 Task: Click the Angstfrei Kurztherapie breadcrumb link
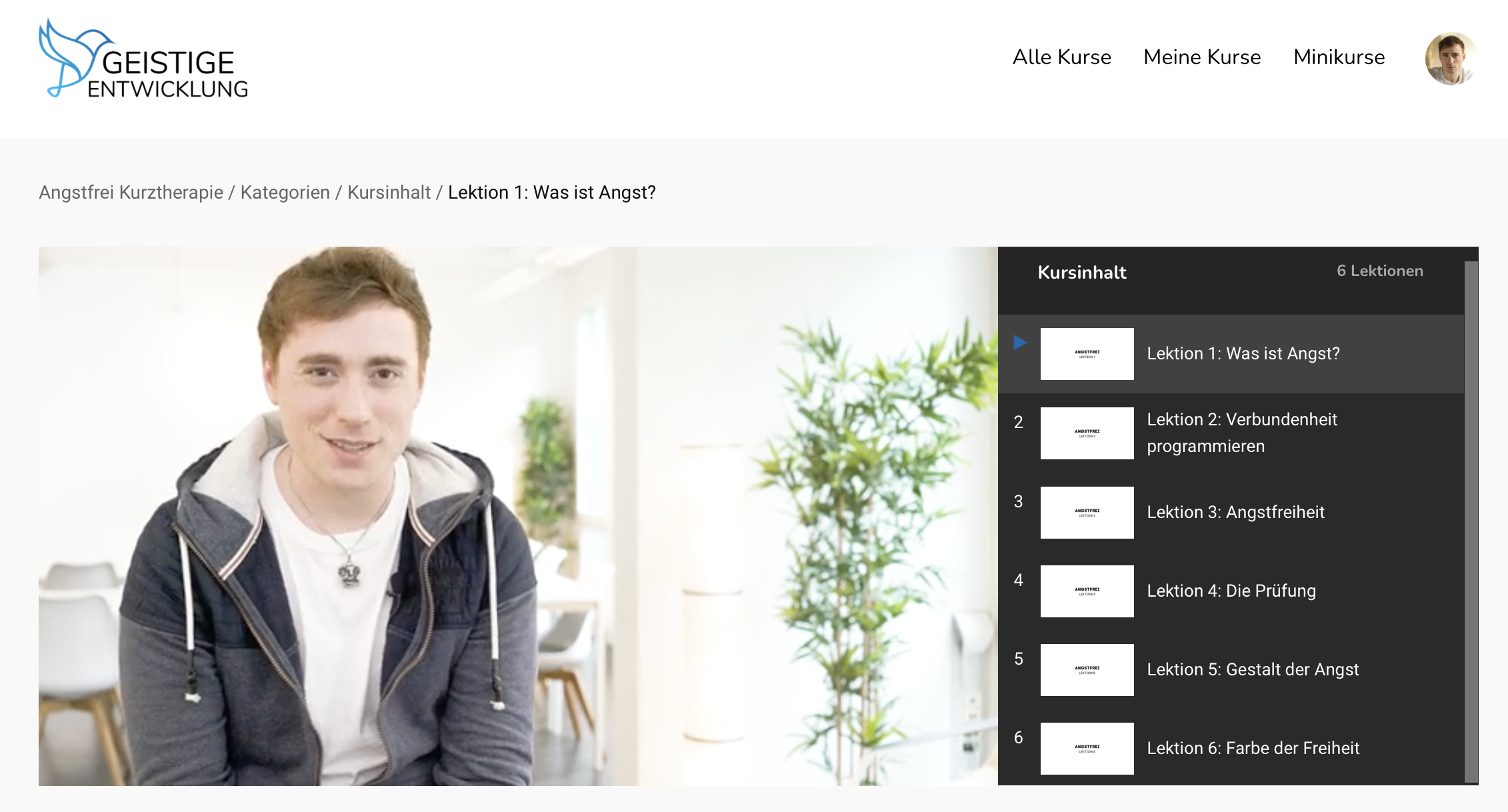click(x=131, y=193)
